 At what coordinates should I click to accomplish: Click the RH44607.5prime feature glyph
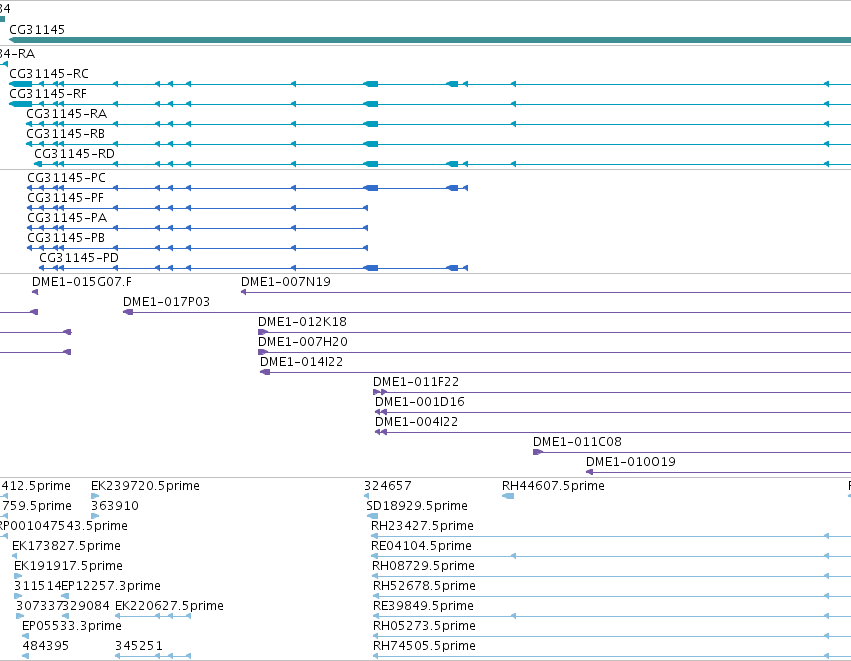coord(508,496)
